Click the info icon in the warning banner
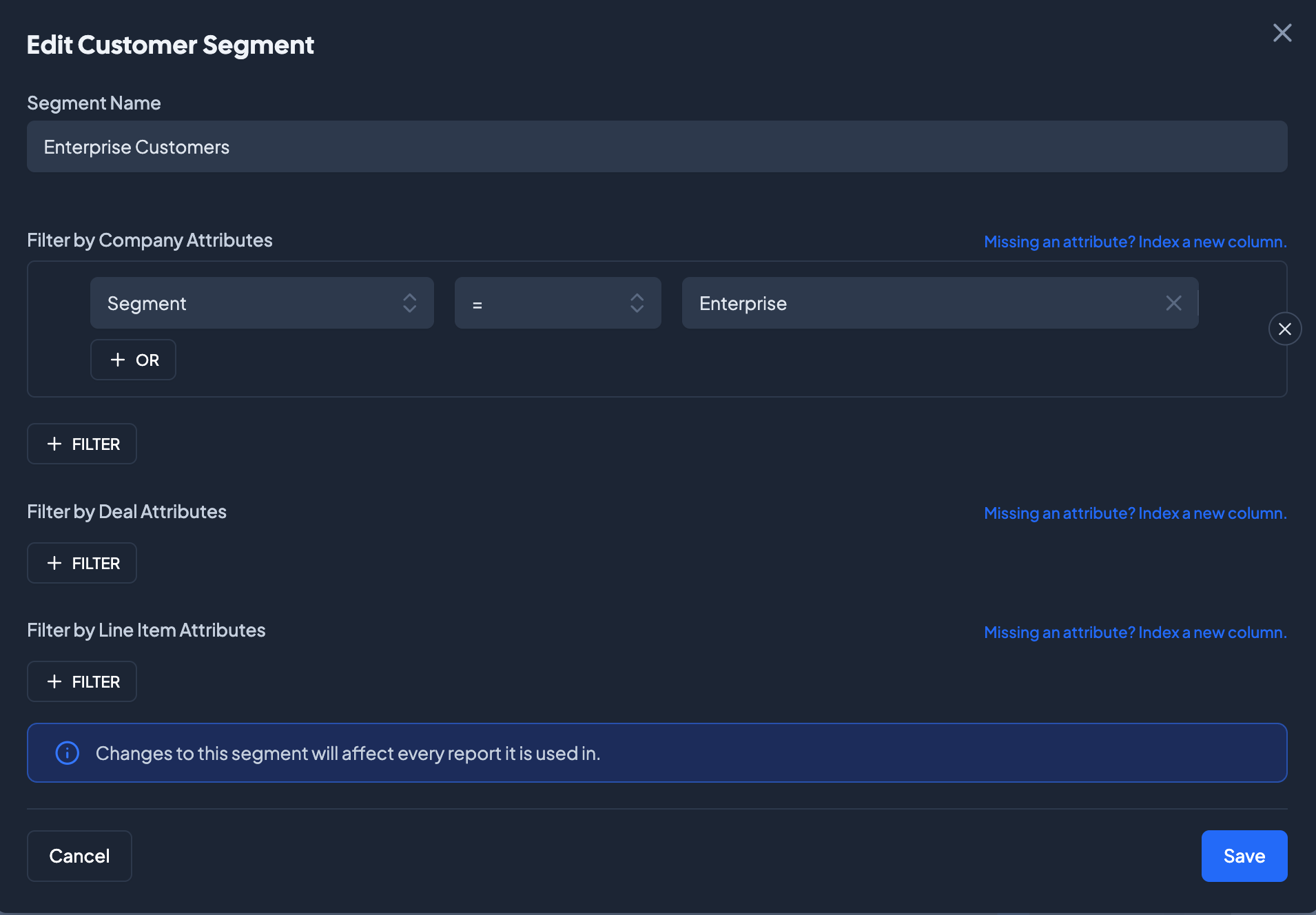 click(67, 752)
